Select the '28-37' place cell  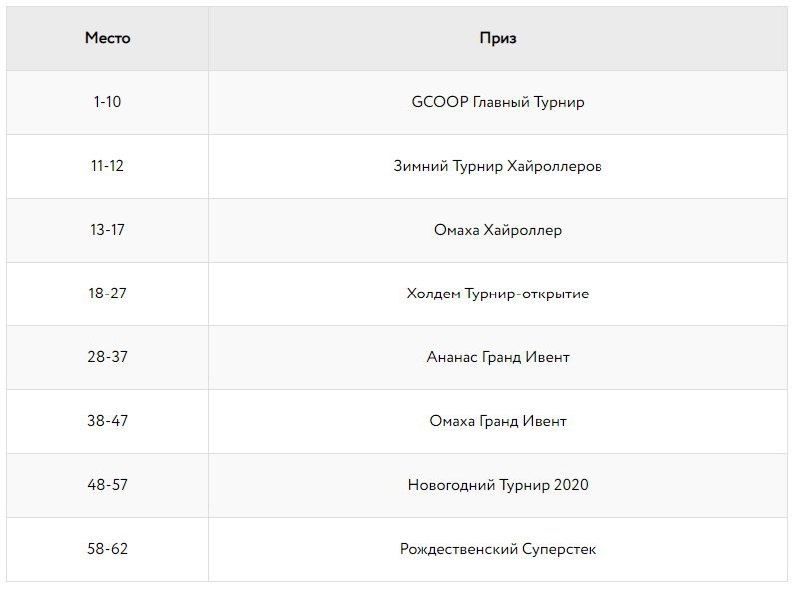point(107,357)
